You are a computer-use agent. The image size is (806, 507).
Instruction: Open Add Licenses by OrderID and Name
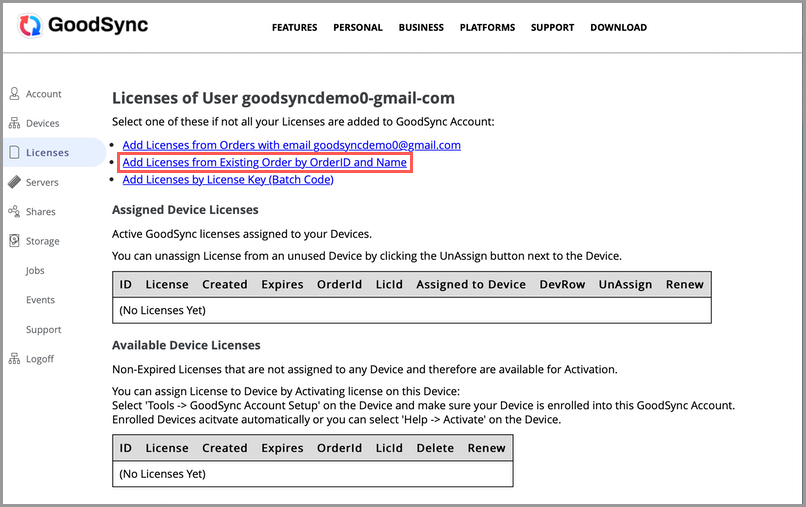(x=264, y=162)
